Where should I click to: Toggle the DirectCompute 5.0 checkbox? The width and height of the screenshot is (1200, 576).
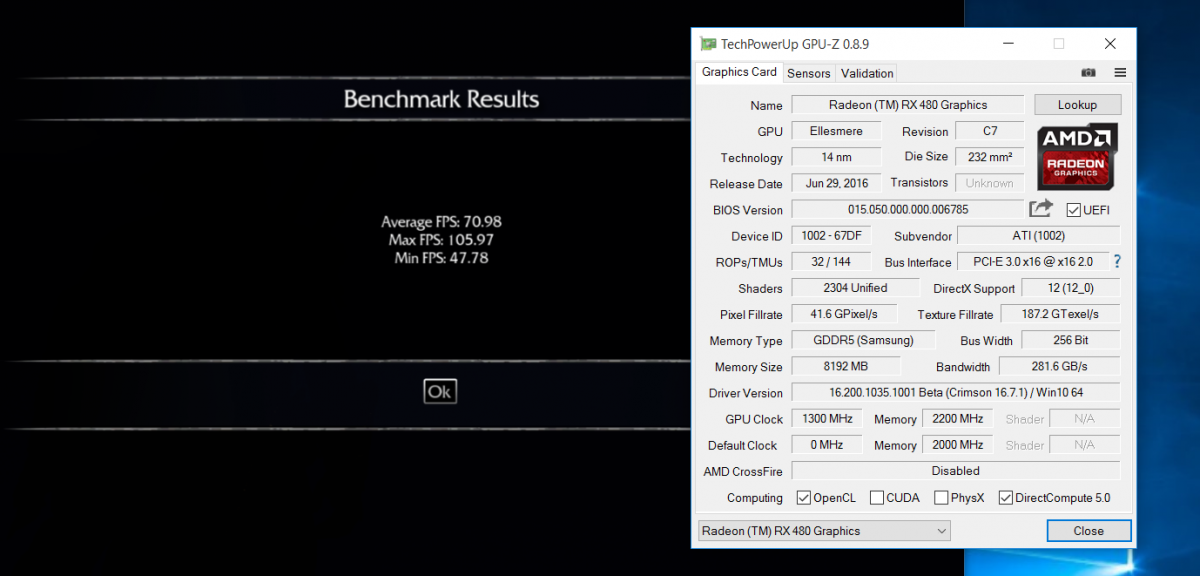point(1005,497)
